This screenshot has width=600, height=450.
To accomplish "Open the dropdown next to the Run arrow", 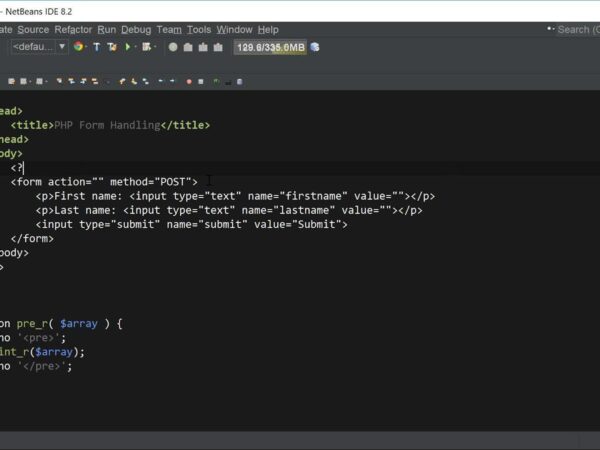I will (136, 47).
